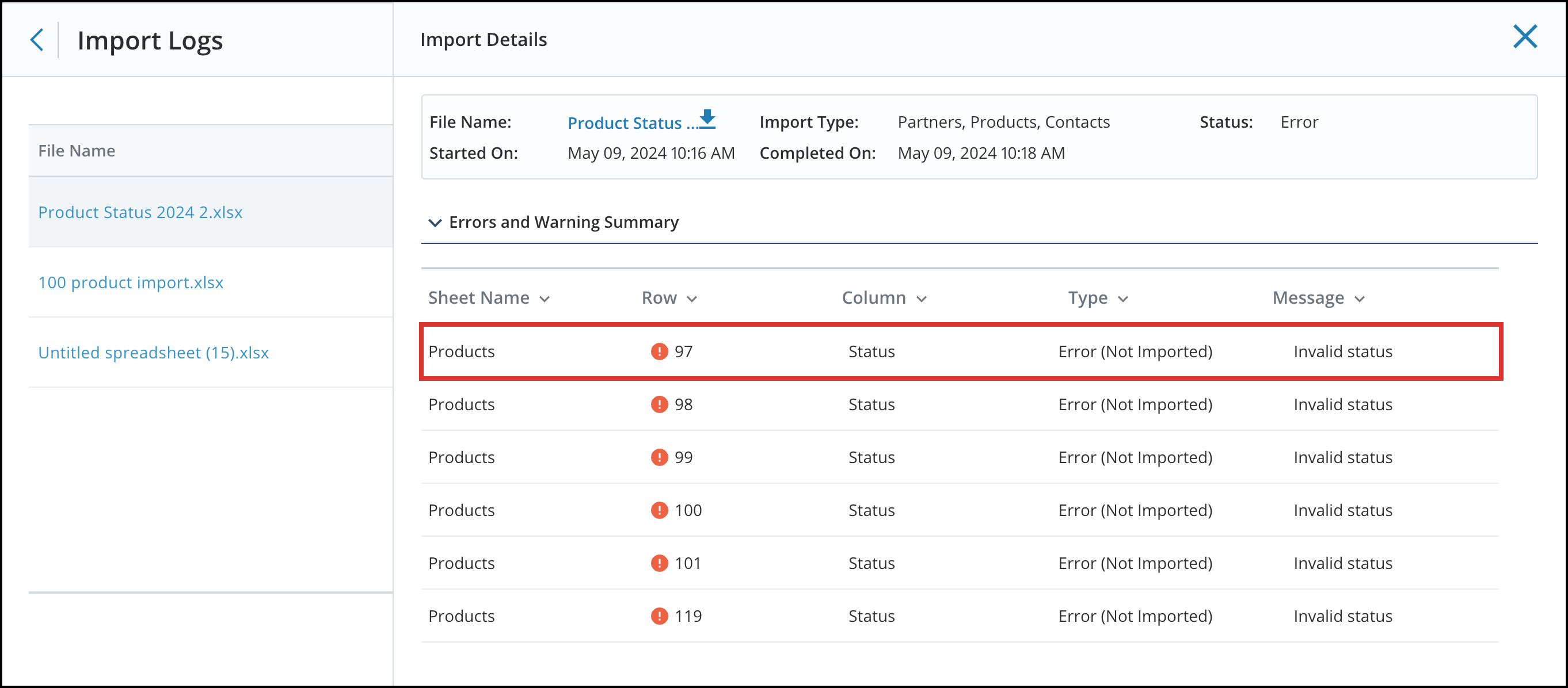The height and width of the screenshot is (688, 1568).
Task: Select the File Name column header
Action: (77, 151)
